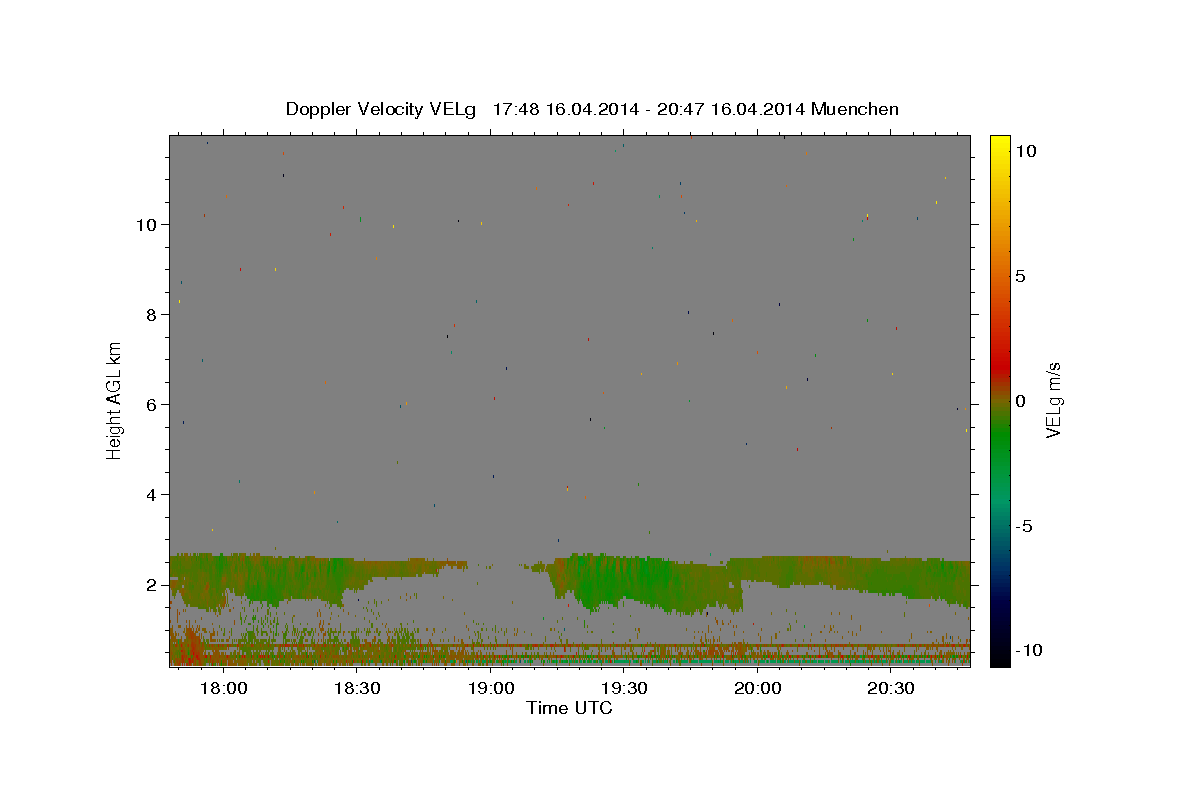Viewport: 1200px width, 800px height.
Task: Click the colorbar value 5 label
Action: (1020, 276)
